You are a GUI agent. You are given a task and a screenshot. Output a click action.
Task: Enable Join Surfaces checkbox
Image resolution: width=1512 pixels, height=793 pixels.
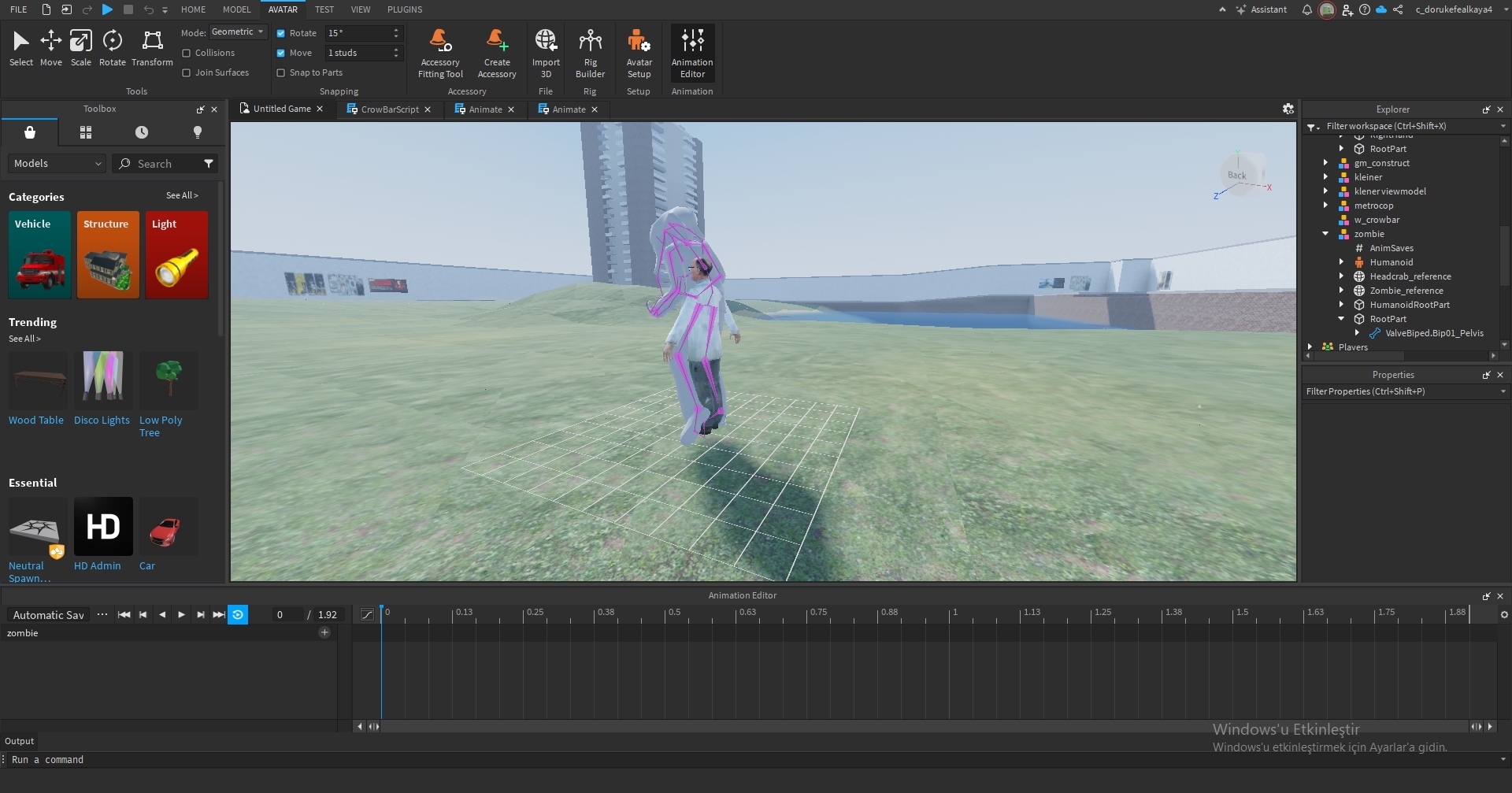[187, 72]
